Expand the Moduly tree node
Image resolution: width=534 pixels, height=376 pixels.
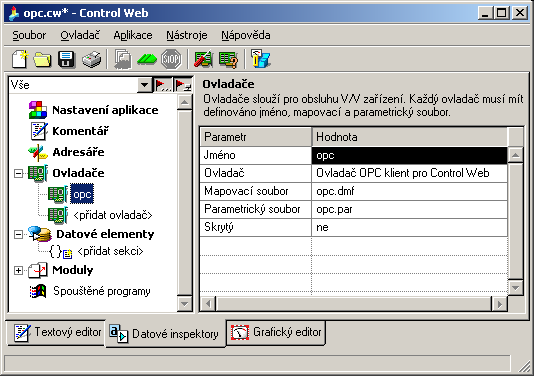pyautogui.click(x=18, y=270)
